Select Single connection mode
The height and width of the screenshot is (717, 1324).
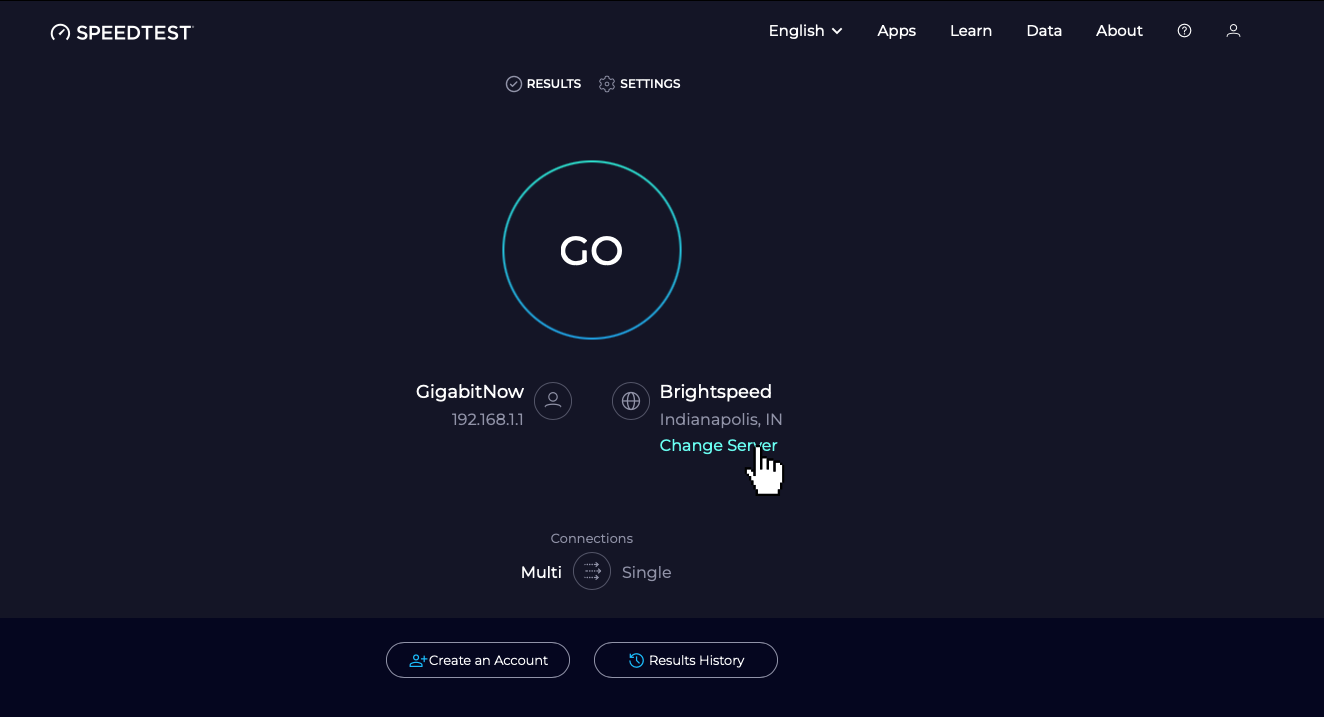click(x=646, y=572)
